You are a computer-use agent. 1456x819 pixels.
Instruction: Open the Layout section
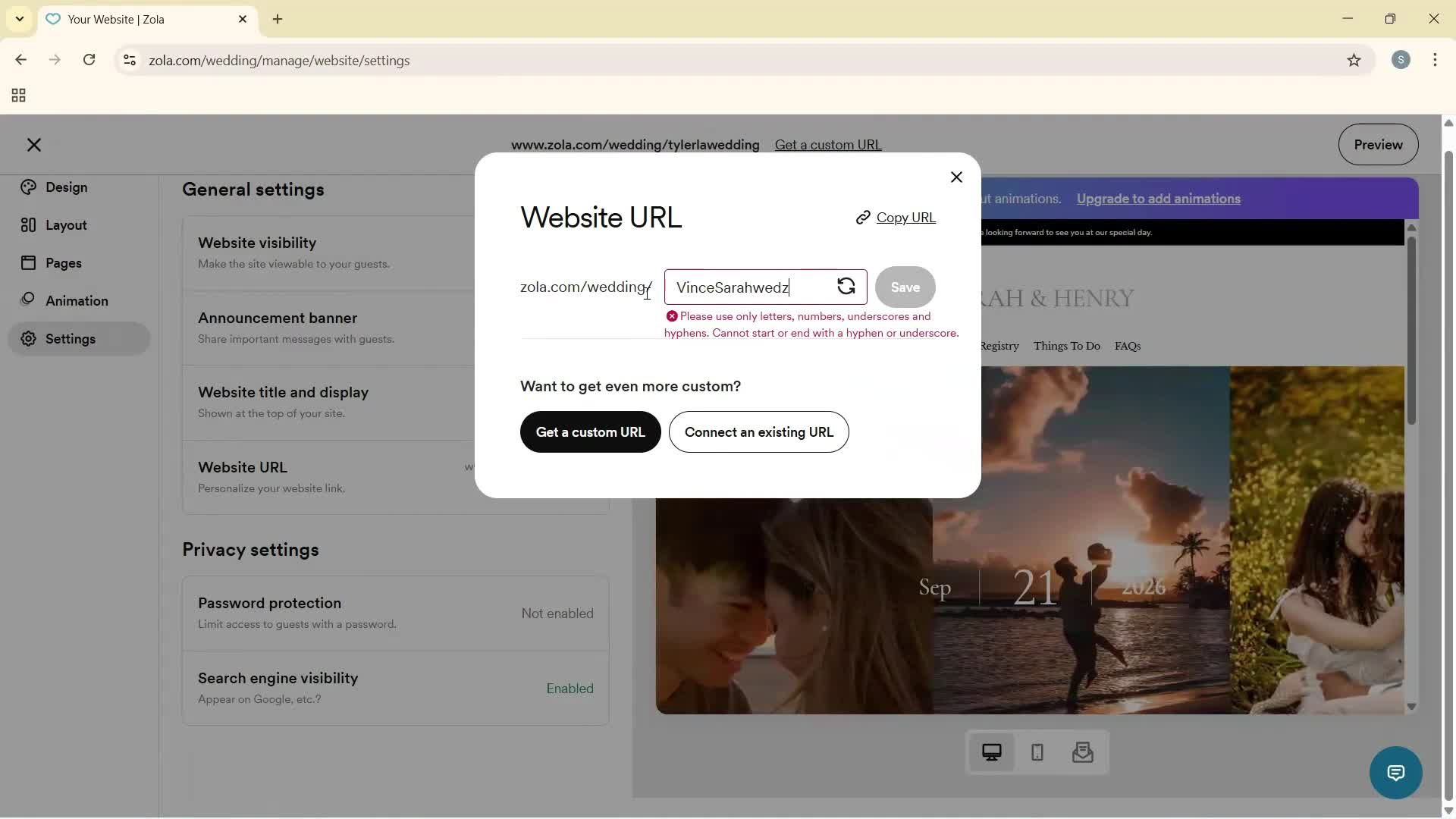click(65, 224)
